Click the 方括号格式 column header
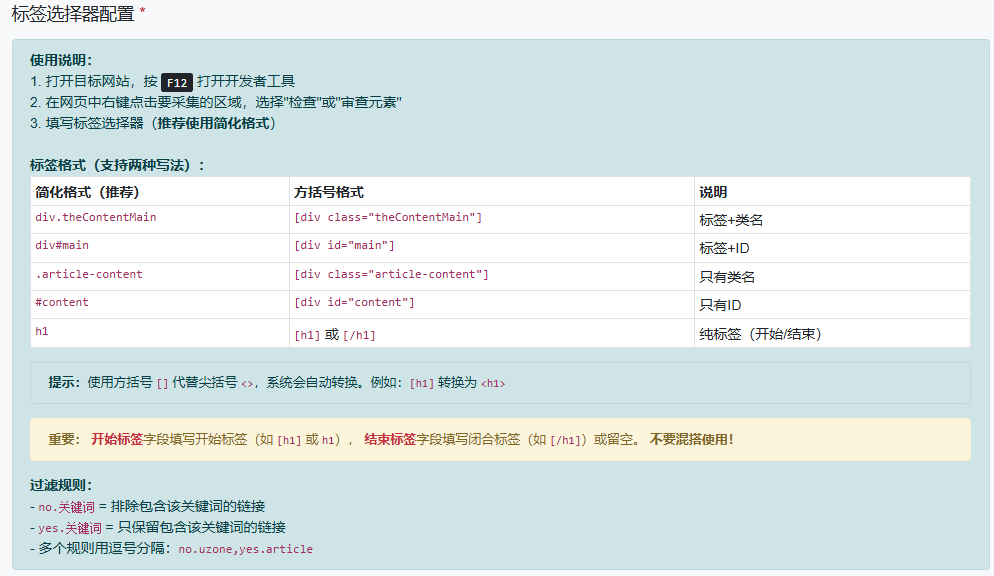 tap(329, 192)
